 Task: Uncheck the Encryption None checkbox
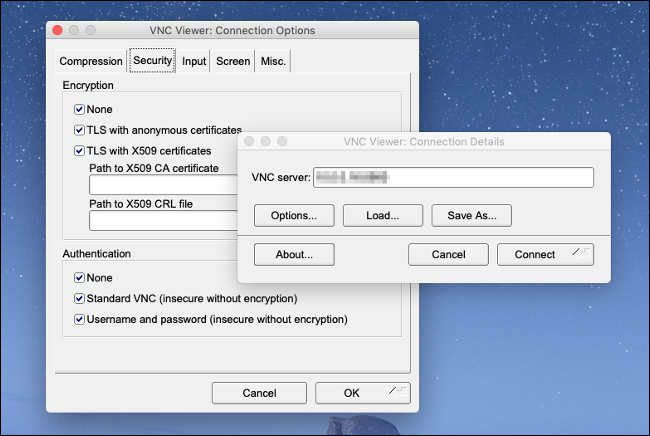pos(79,109)
